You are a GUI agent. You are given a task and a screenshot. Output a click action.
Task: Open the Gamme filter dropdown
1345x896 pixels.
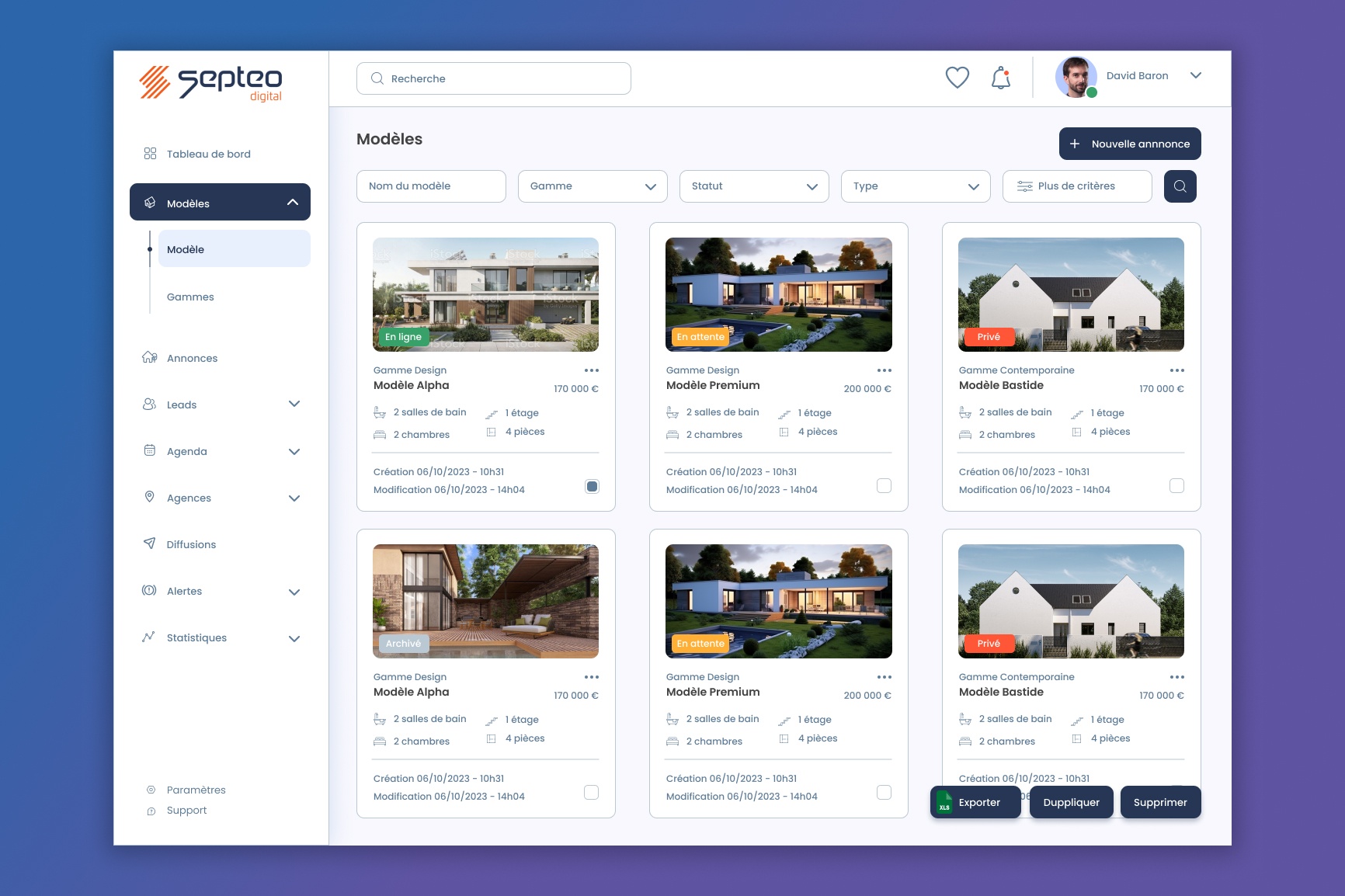coord(593,186)
